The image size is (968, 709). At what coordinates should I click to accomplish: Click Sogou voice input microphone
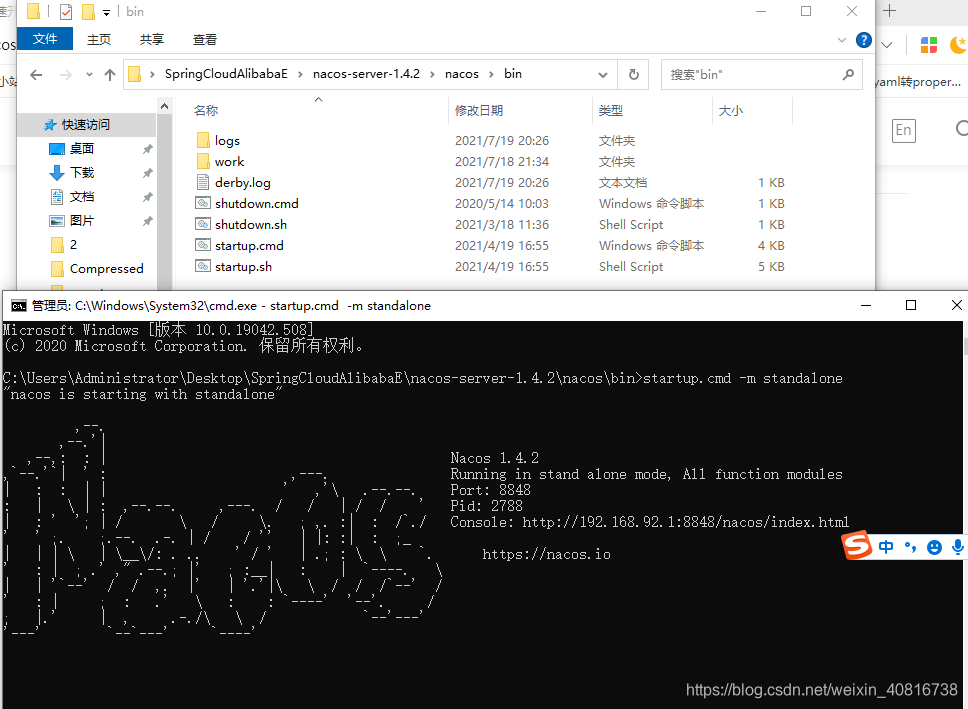click(x=958, y=547)
